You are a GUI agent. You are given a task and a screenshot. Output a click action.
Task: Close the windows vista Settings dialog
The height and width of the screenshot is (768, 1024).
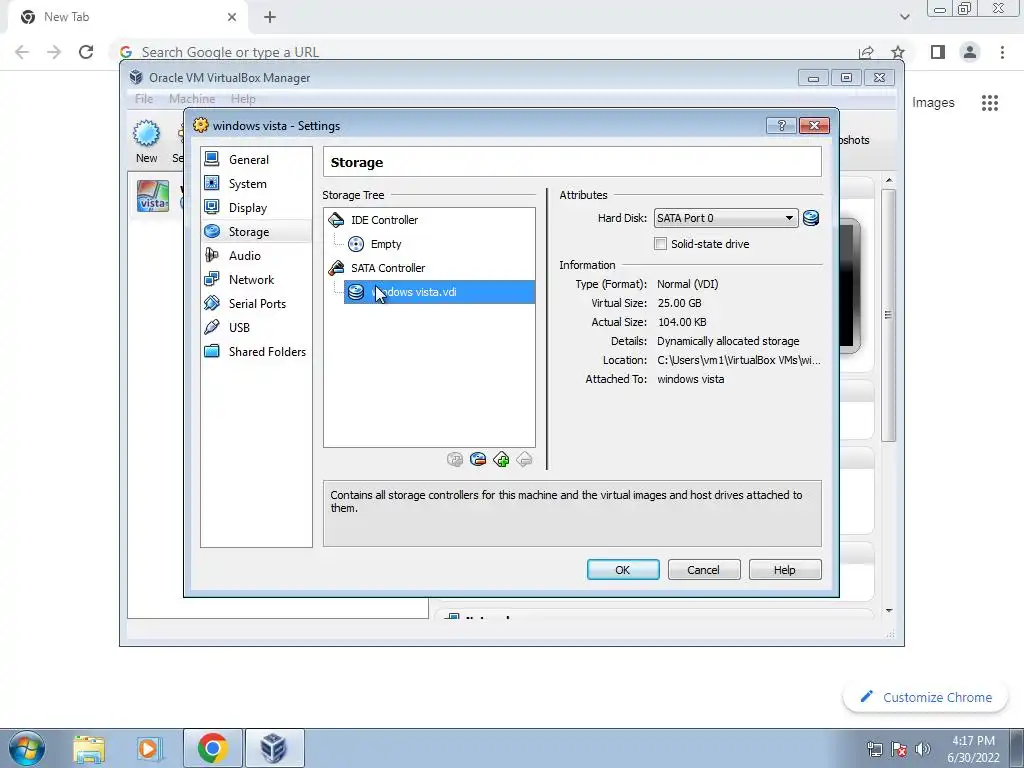click(814, 125)
